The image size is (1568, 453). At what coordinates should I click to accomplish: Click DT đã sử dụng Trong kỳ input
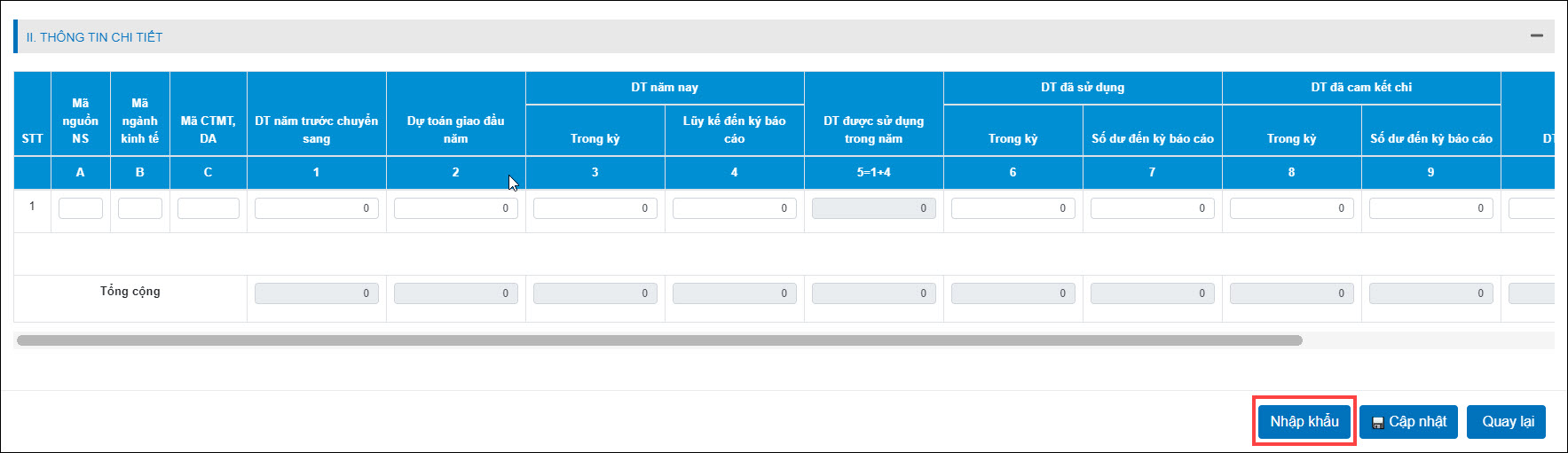click(x=1013, y=208)
